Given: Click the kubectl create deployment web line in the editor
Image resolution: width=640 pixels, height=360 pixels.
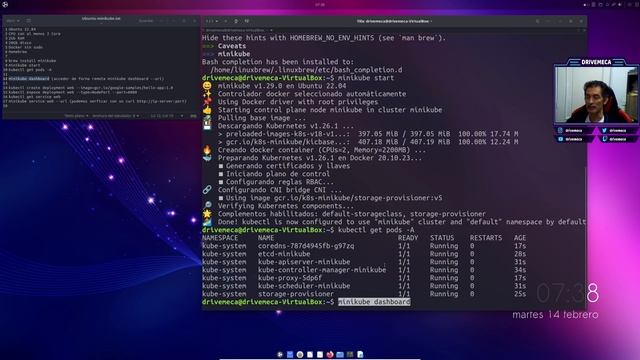Looking at the screenshot, I should (90, 87).
